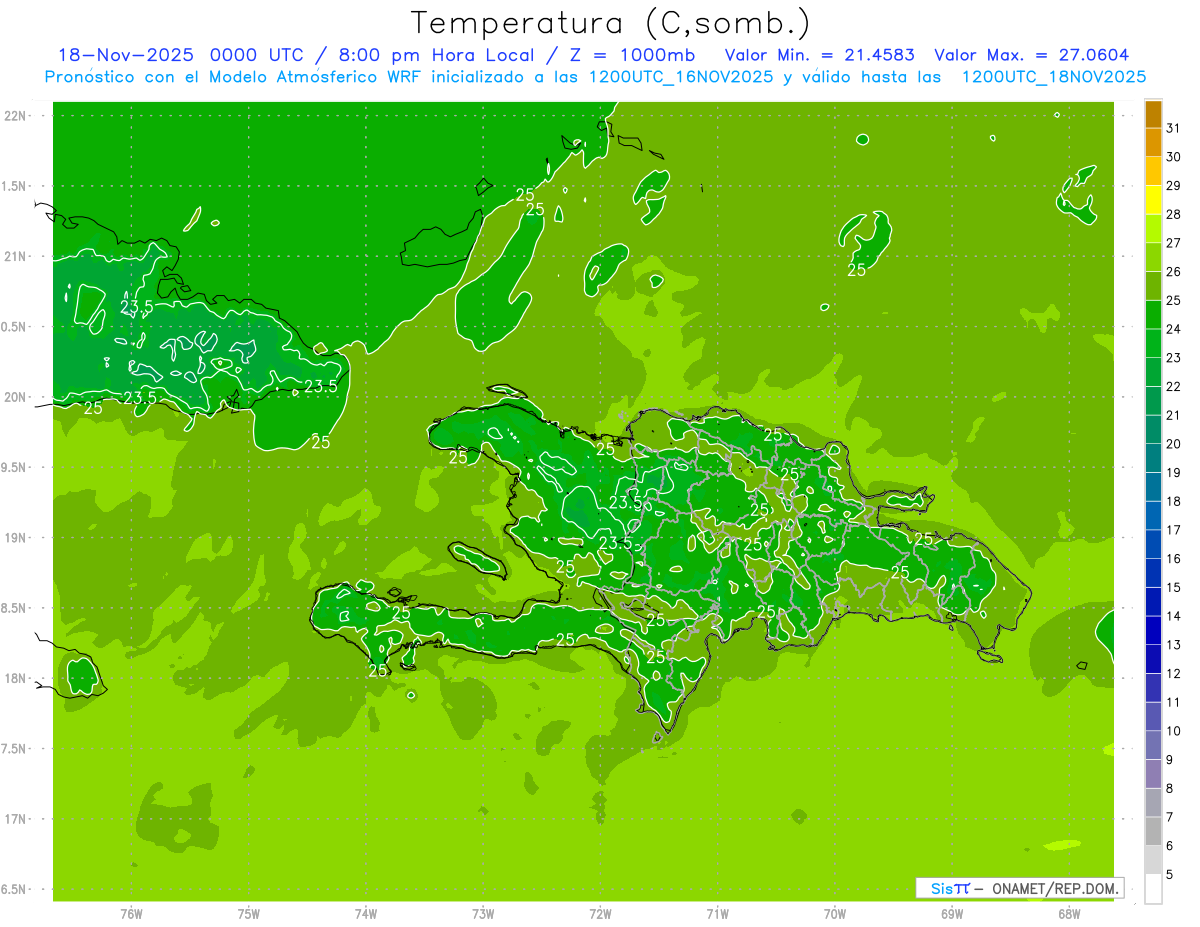Click the colorbar legend value '10'

point(1173,731)
